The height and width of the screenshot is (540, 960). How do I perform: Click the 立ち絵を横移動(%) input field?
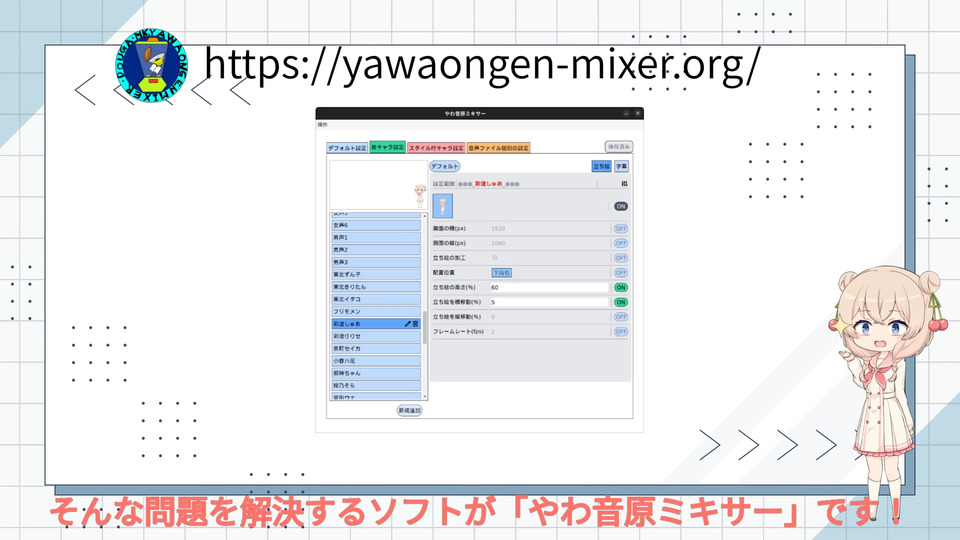tap(549, 302)
